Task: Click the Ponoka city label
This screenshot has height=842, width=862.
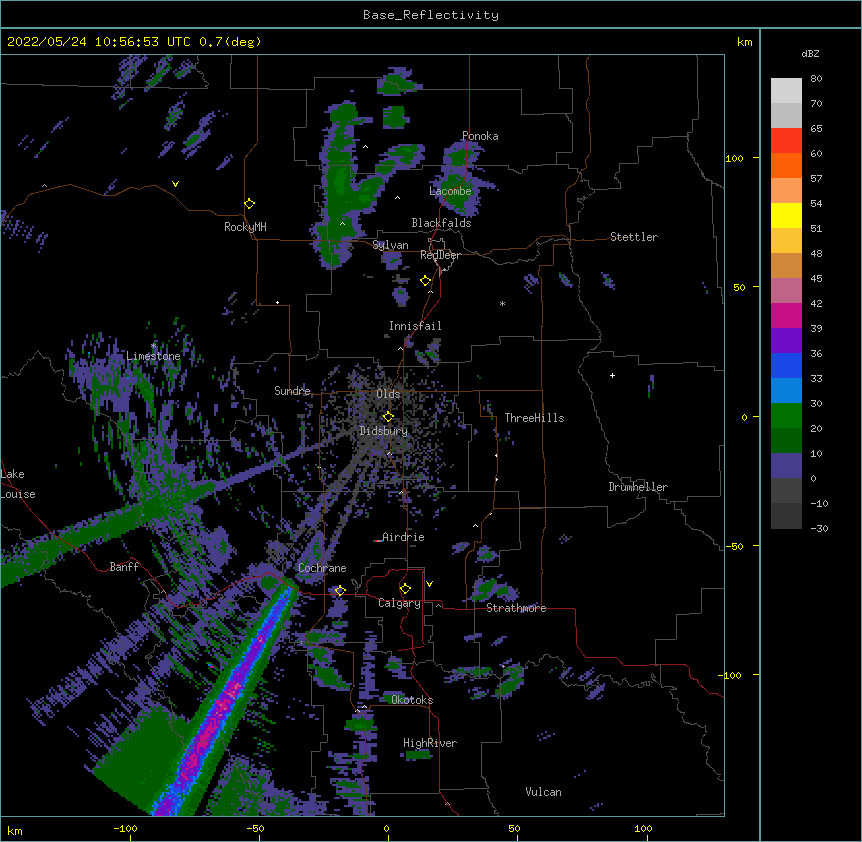Action: click(x=480, y=136)
